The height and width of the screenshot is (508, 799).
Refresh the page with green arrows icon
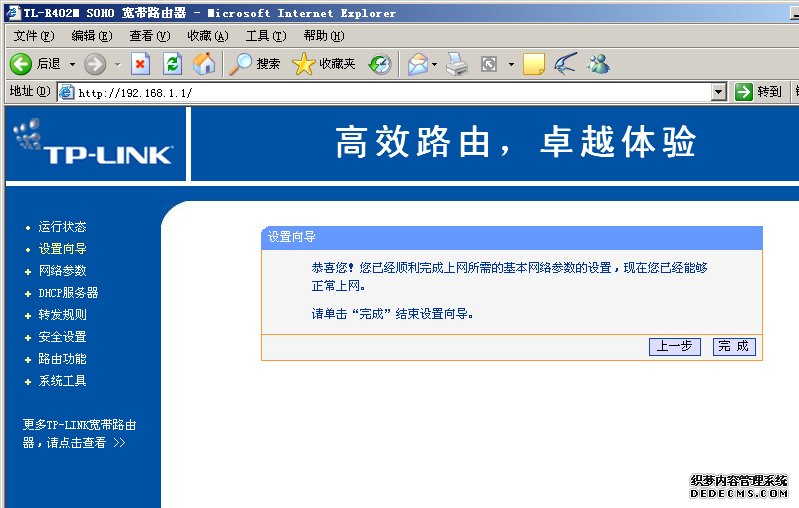pyautogui.click(x=172, y=64)
